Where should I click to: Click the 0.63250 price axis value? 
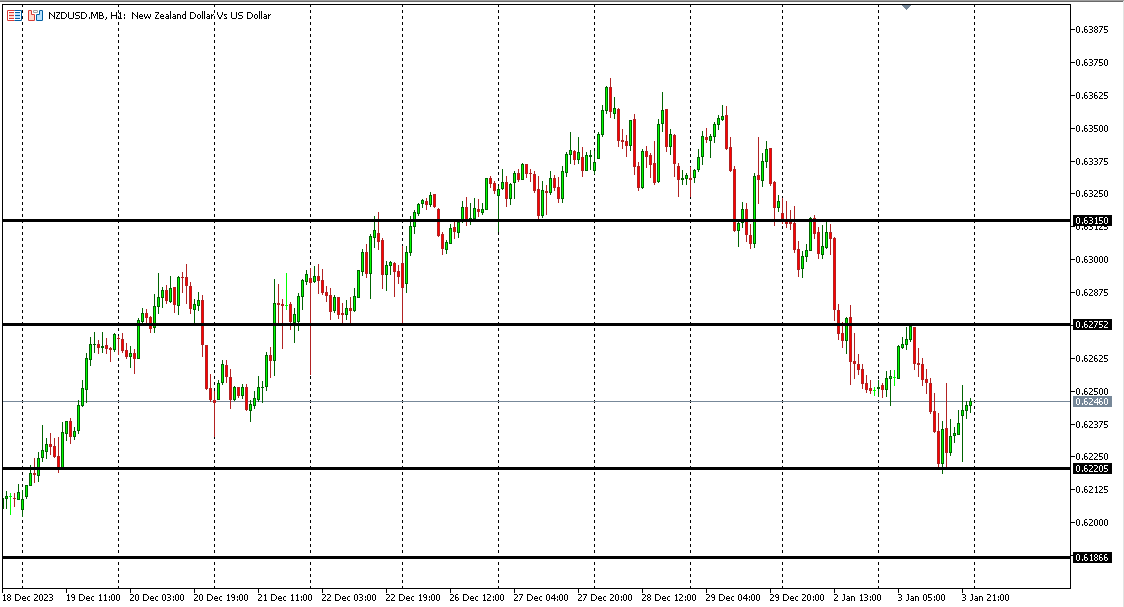[1092, 193]
